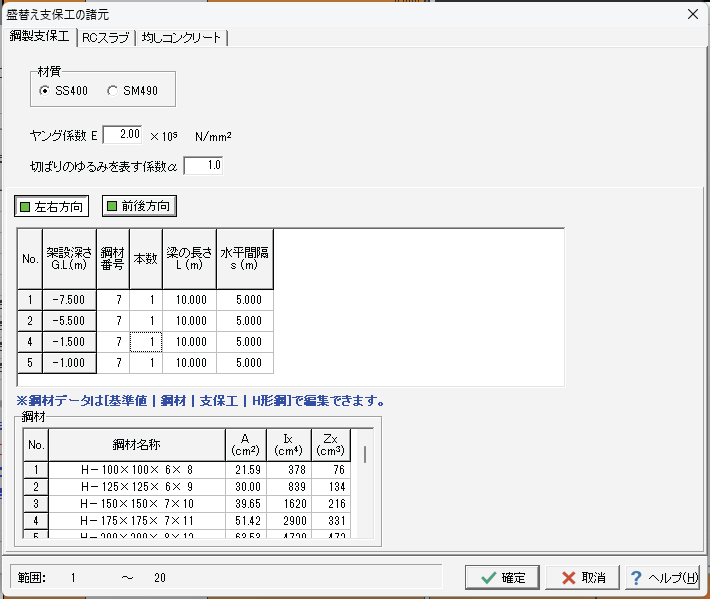710x599 pixels.
Task: Click the green checkmark 確定 button
Action: coord(503,578)
